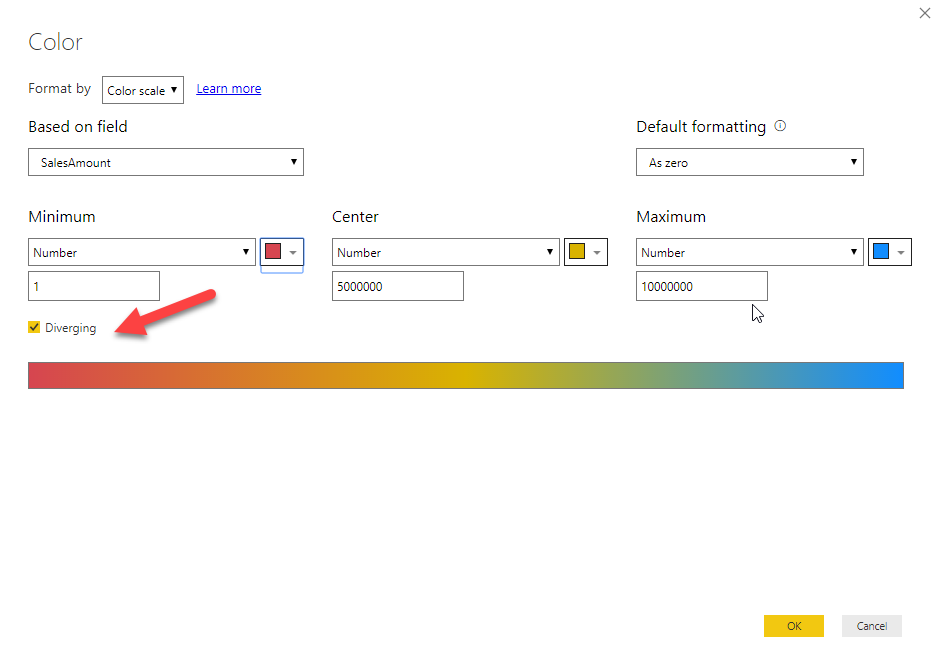The height and width of the screenshot is (665, 940).
Task: Click the gradient color preview bar
Action: 466,375
